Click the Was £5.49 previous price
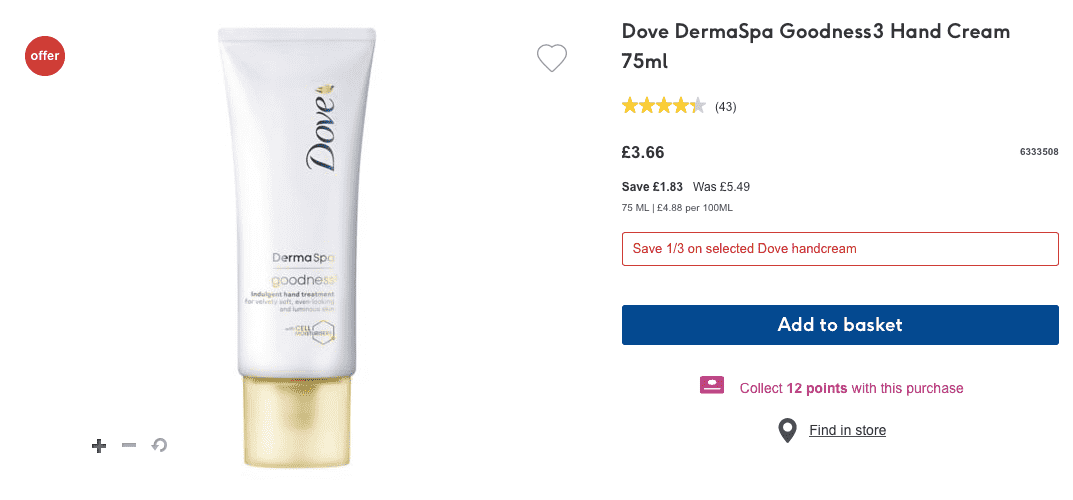The height and width of the screenshot is (500, 1073). (x=721, y=187)
